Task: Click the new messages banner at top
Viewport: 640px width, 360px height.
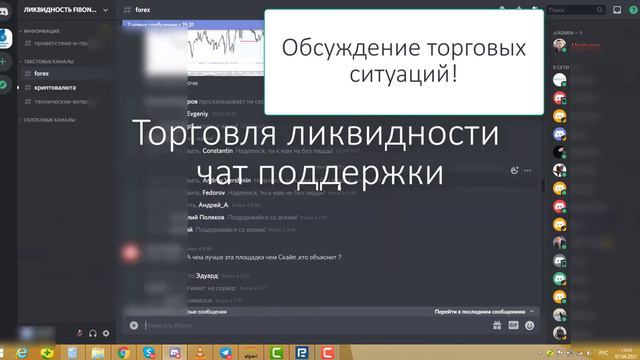Action: pyautogui.click(x=194, y=24)
